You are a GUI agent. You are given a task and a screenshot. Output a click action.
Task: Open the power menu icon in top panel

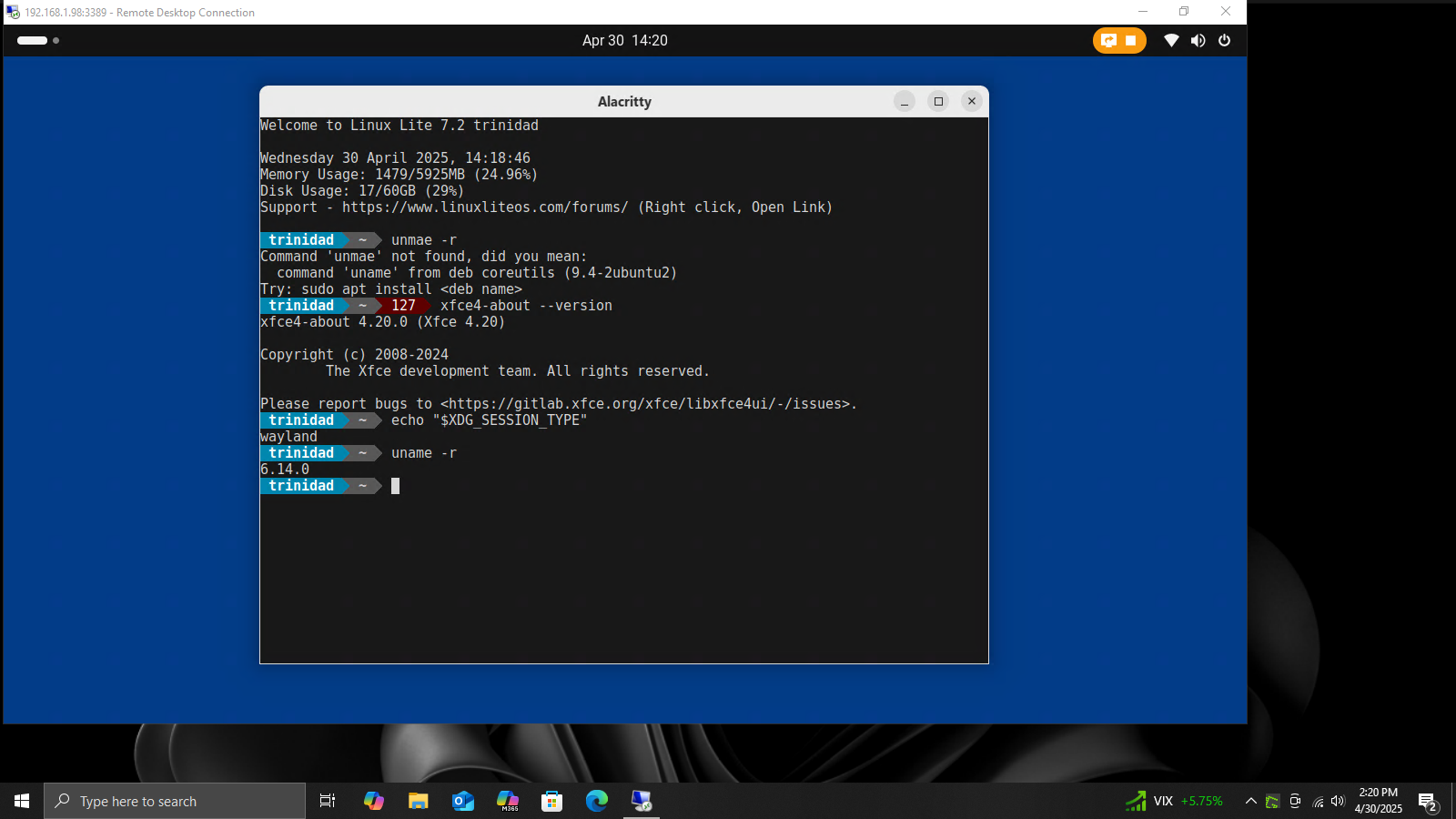(x=1225, y=40)
